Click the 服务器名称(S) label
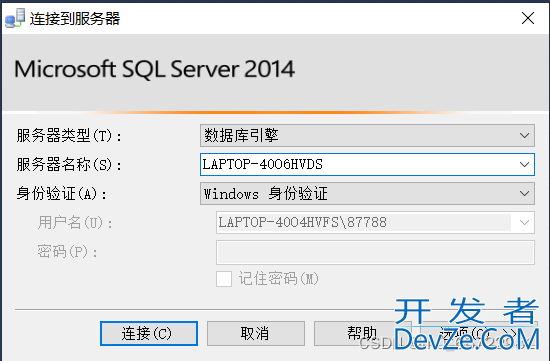The height and width of the screenshot is (361, 550). click(69, 165)
